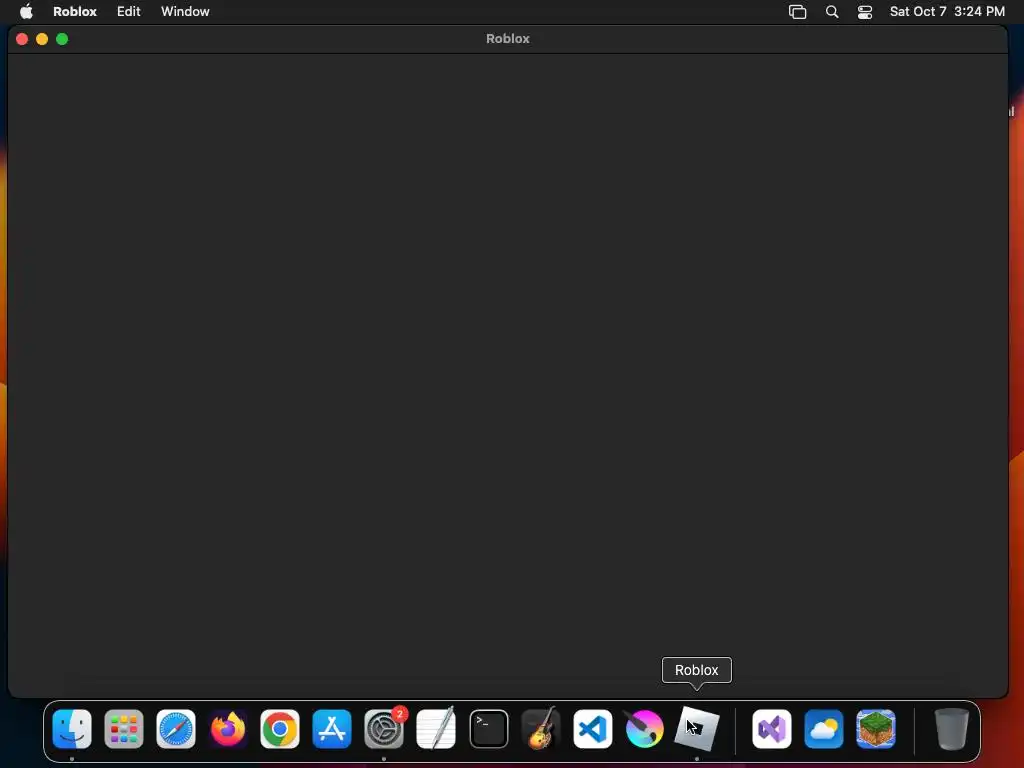1024x768 pixels.
Task: Launch the grass block game icon
Action: pyautogui.click(x=876, y=729)
